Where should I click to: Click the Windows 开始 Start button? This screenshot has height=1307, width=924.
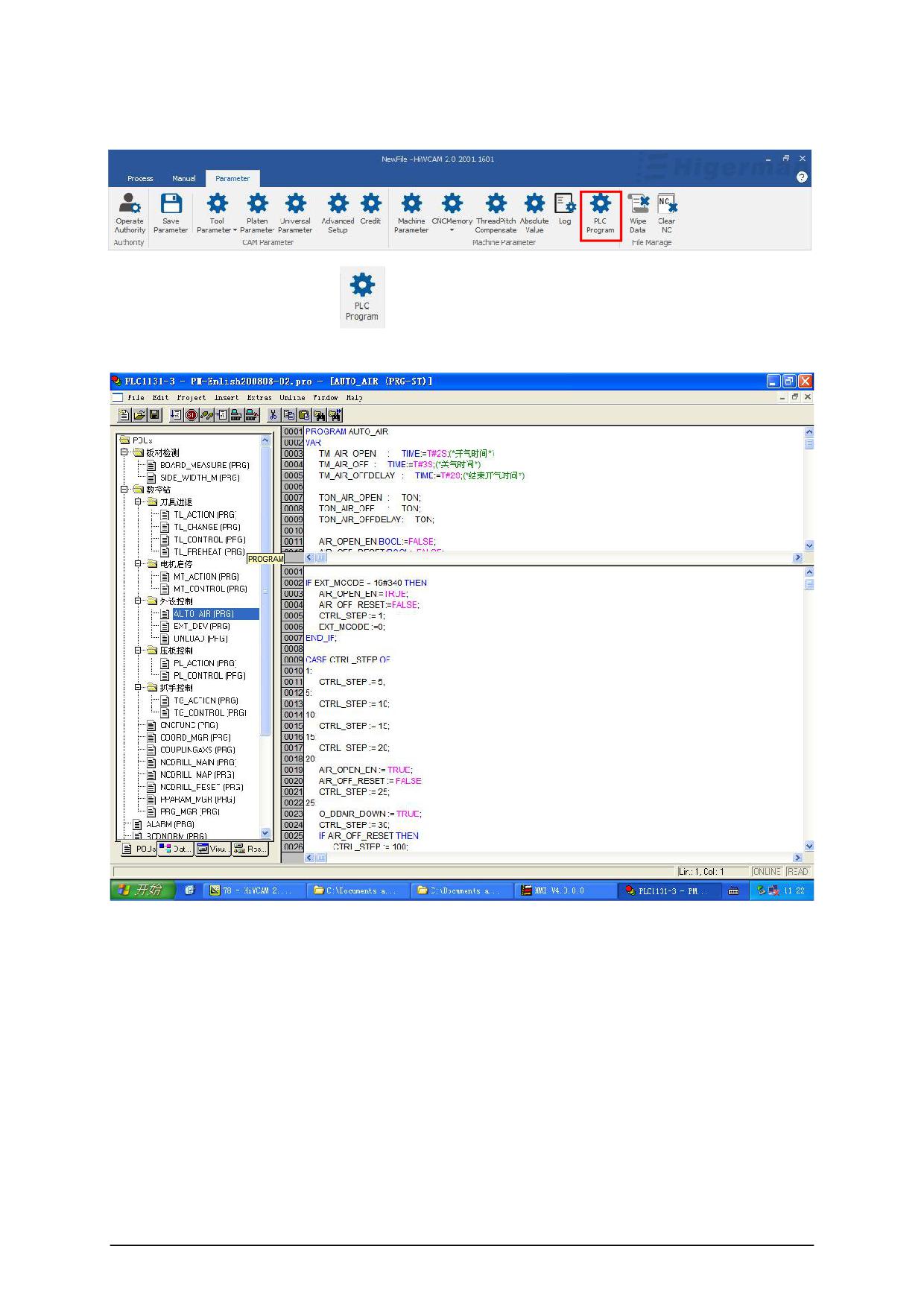click(x=142, y=890)
